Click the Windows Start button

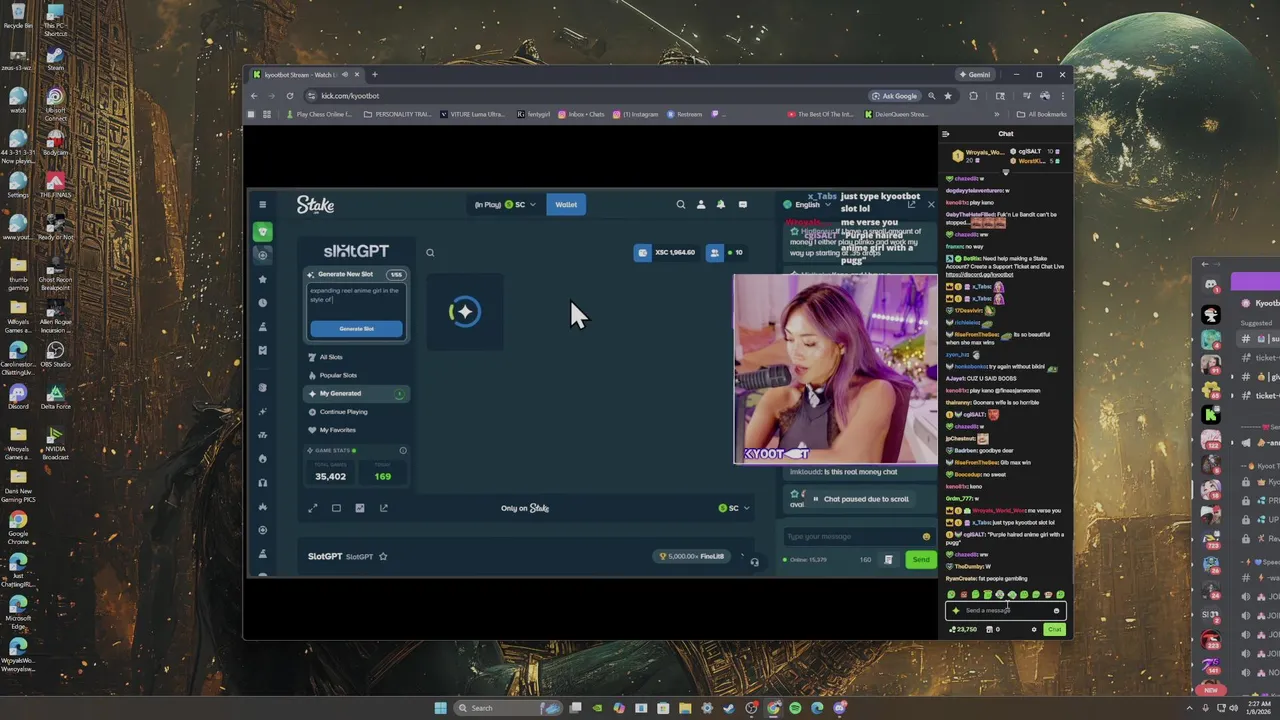click(x=441, y=708)
